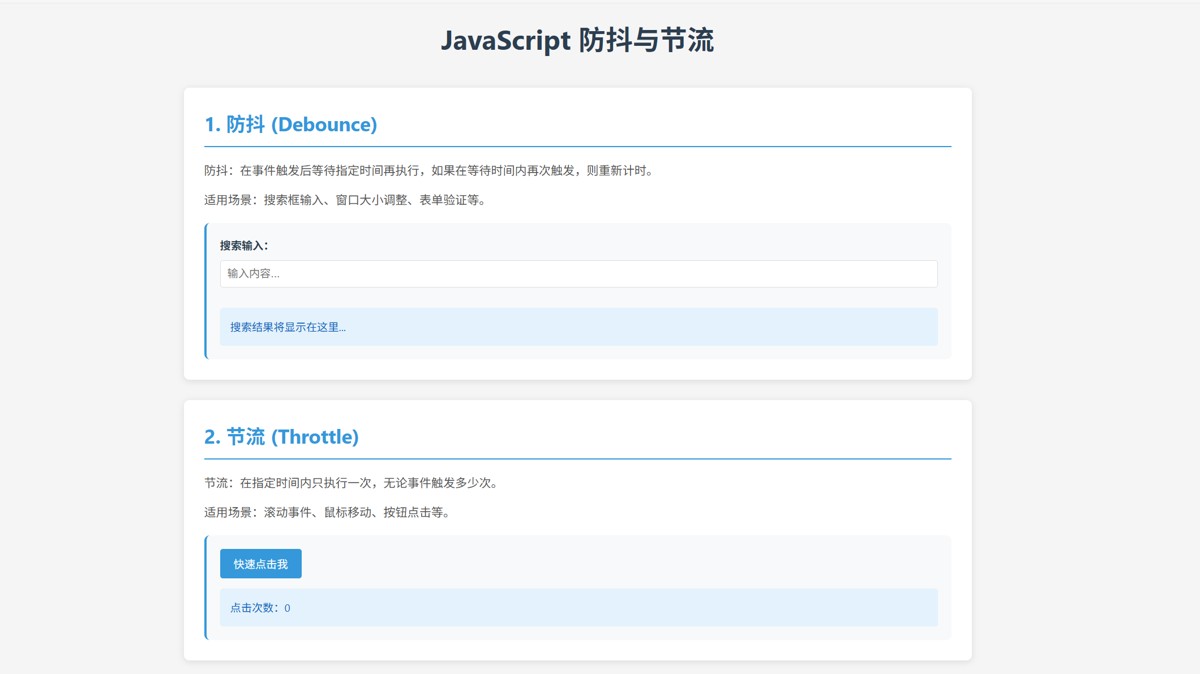Image resolution: width=1200 pixels, height=674 pixels.
Task: Click the "搜索结果将显示在这里..." result box
Action: pyautogui.click(x=578, y=327)
